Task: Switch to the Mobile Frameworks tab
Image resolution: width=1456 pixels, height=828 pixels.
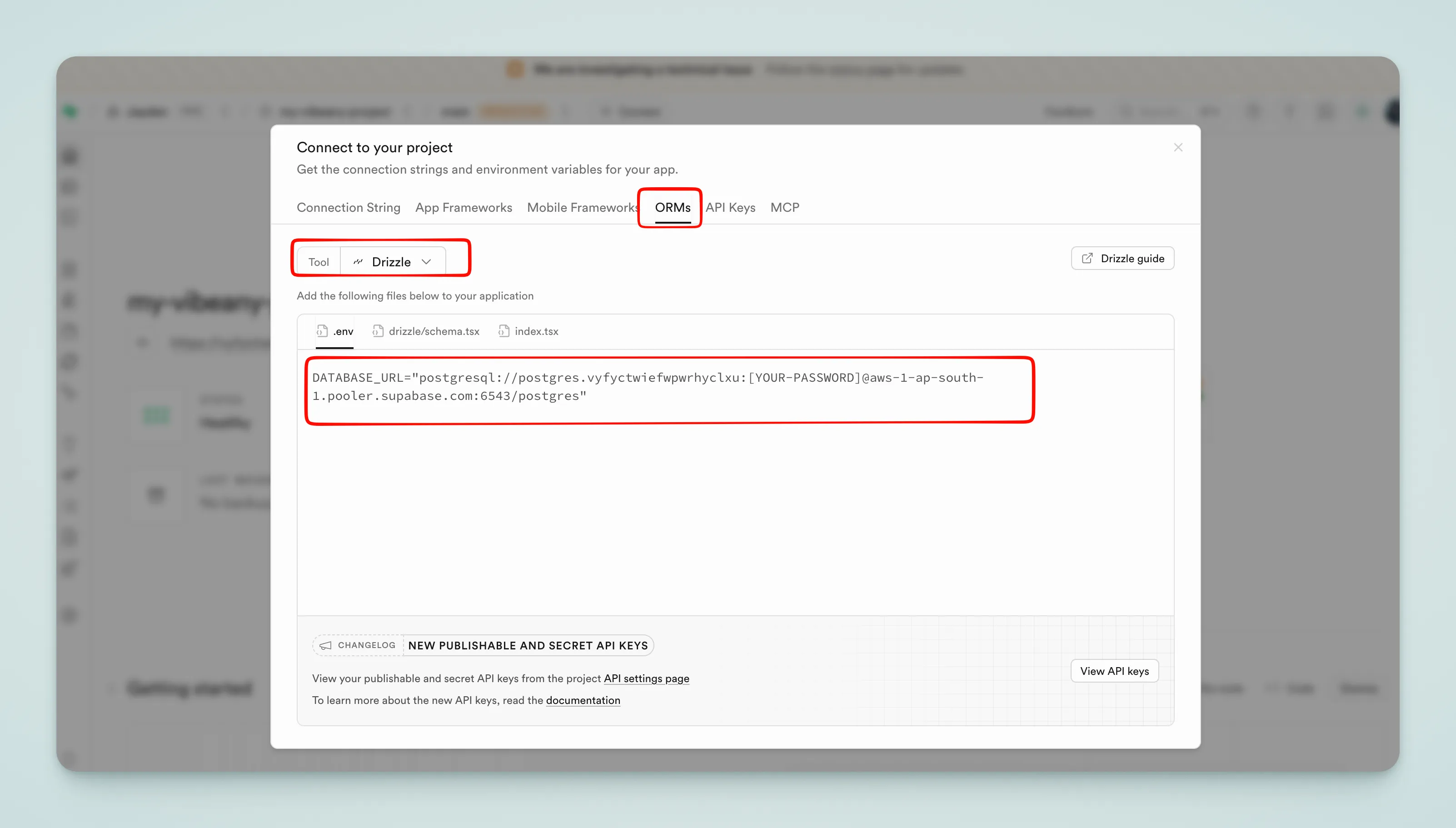Action: 582,208
